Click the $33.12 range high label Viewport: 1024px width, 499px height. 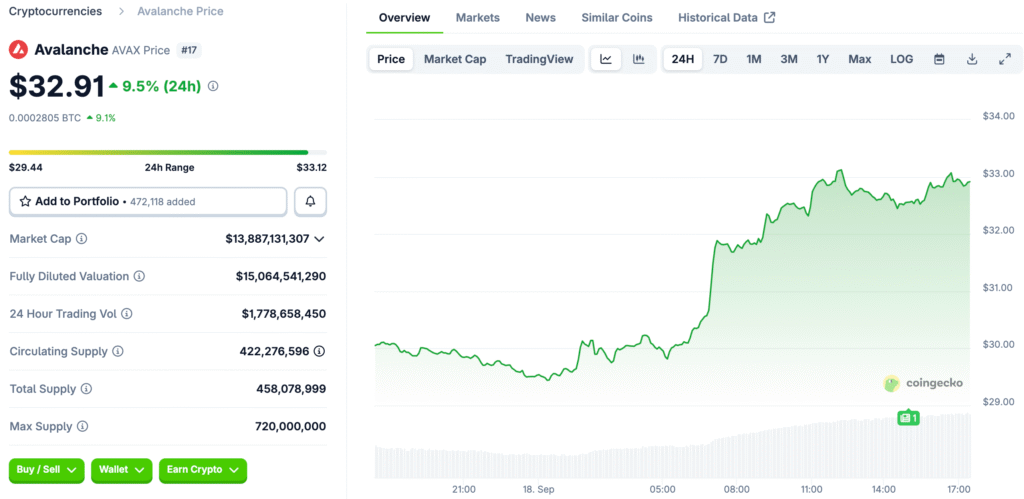pyautogui.click(x=312, y=168)
